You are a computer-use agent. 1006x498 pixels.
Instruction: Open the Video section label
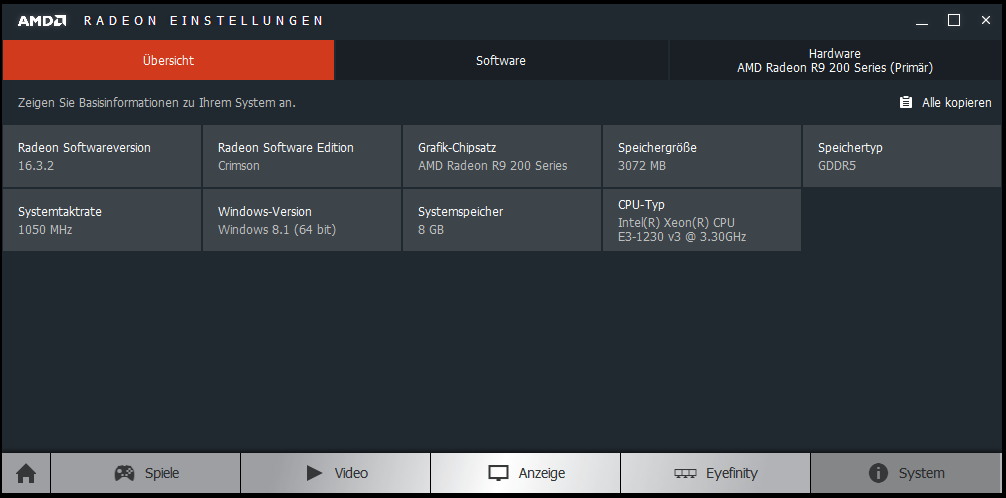[x=351, y=474]
